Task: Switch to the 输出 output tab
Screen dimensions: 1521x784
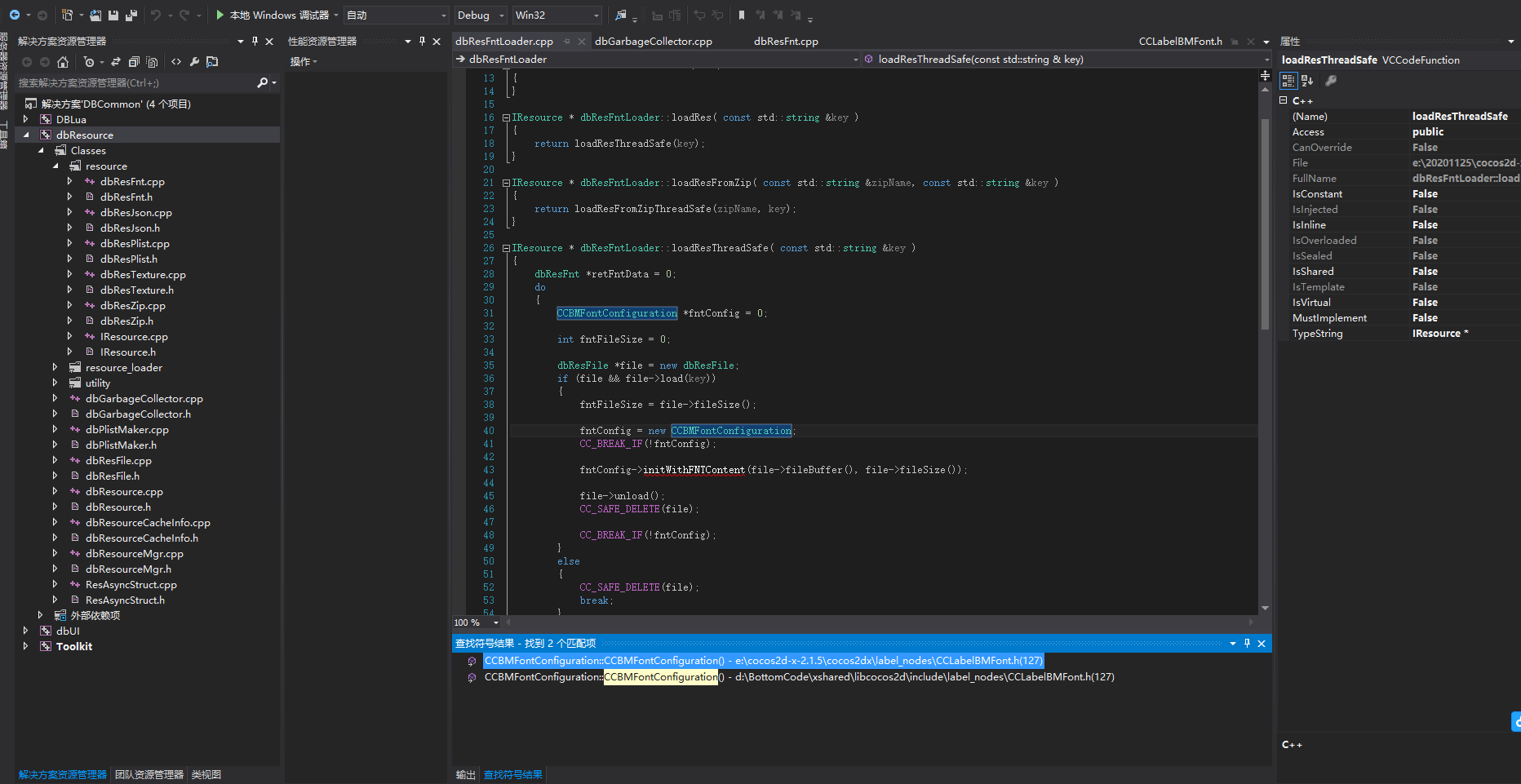Action: pyautogui.click(x=465, y=774)
